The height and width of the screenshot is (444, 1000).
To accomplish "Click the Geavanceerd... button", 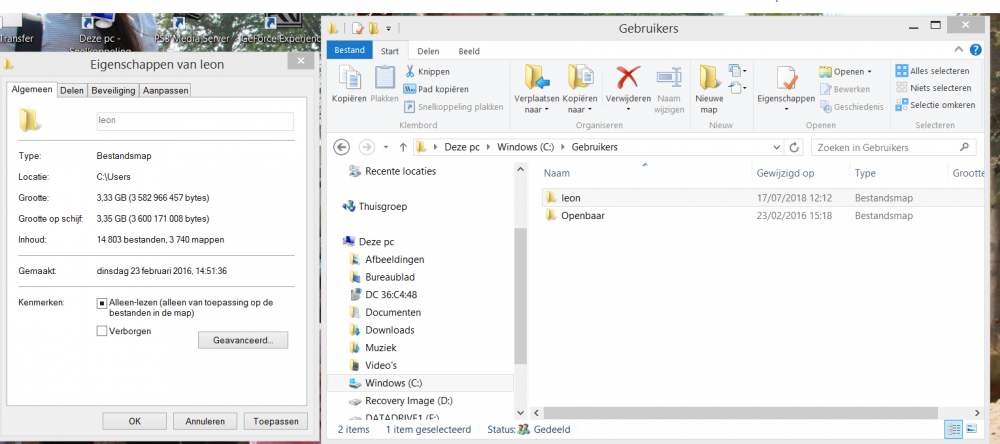I will pos(249,341).
